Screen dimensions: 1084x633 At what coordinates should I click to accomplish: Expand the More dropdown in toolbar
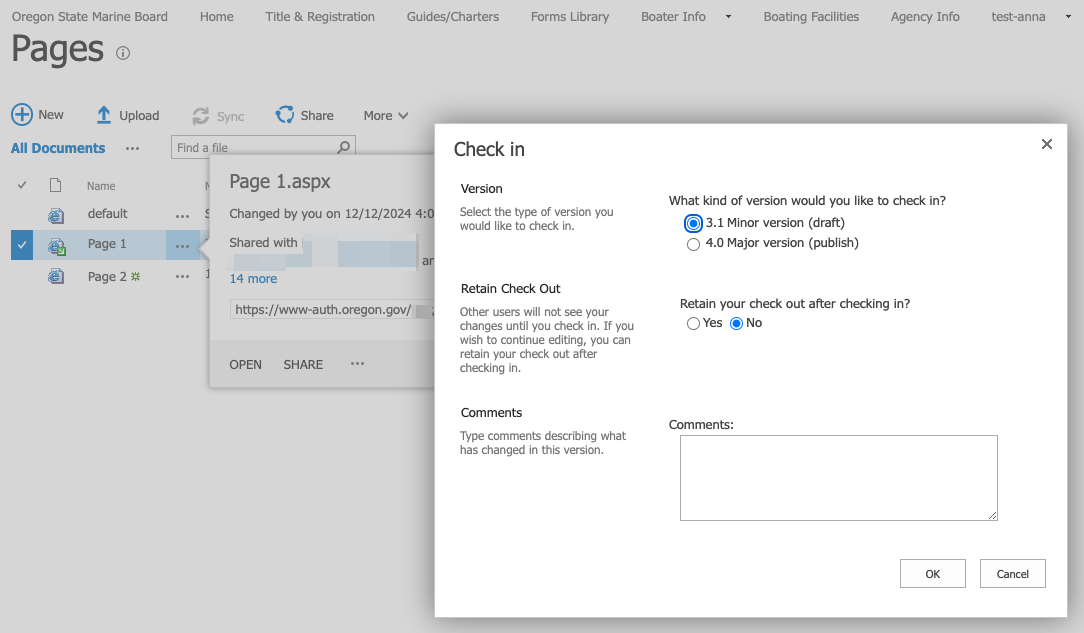[386, 115]
